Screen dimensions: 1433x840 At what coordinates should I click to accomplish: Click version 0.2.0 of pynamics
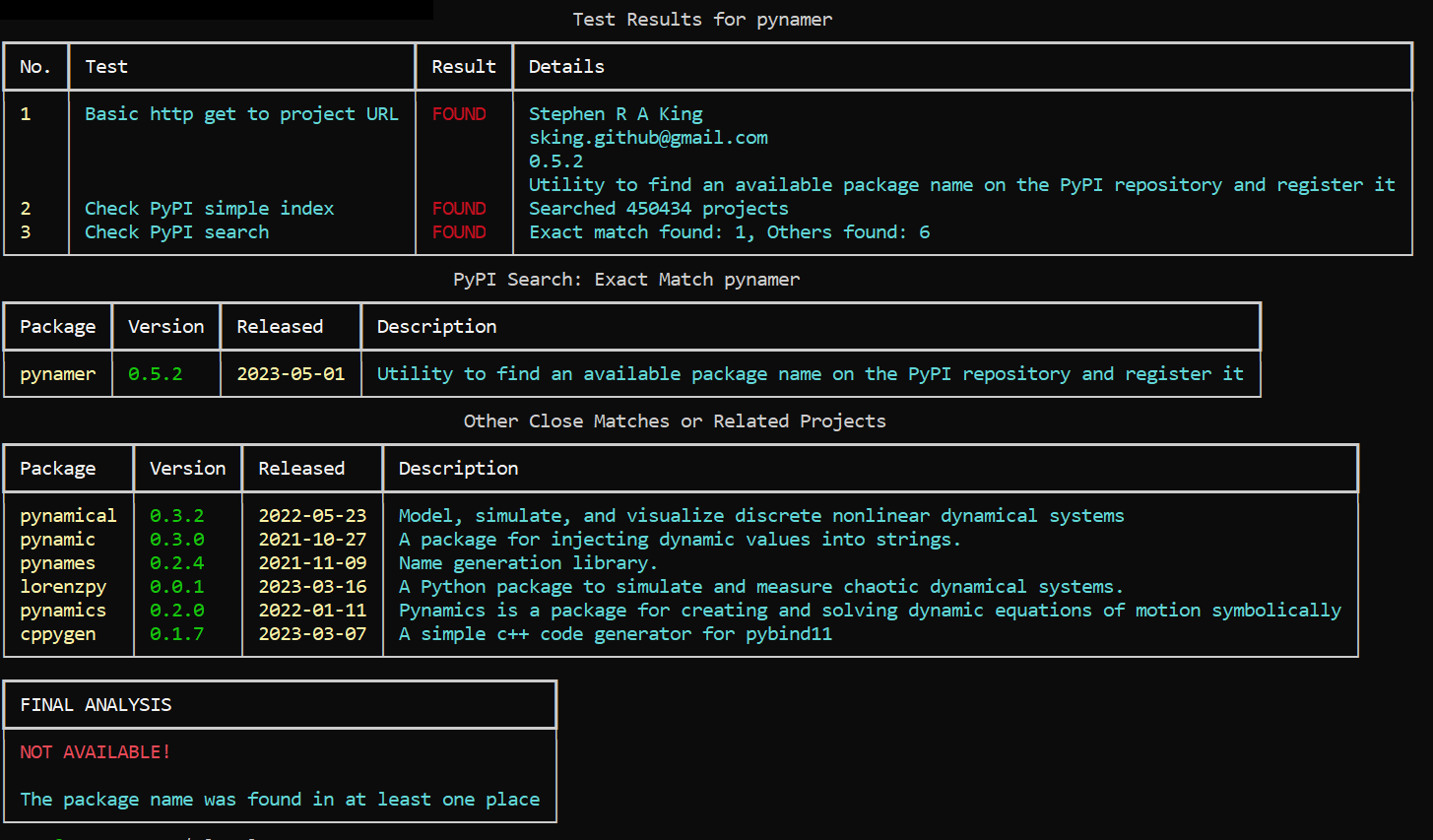point(176,611)
